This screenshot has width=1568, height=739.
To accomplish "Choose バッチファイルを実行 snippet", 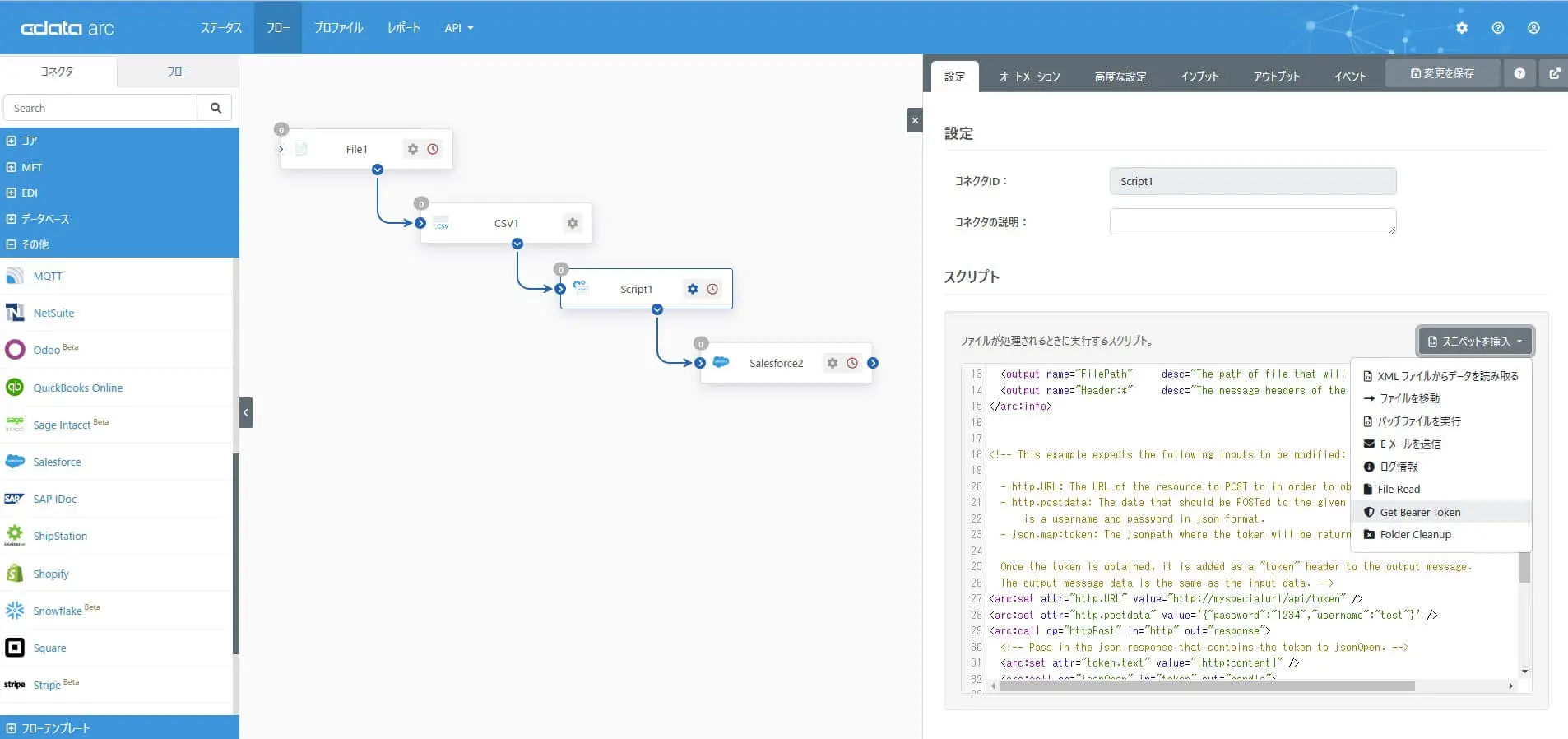I will tap(1441, 421).
